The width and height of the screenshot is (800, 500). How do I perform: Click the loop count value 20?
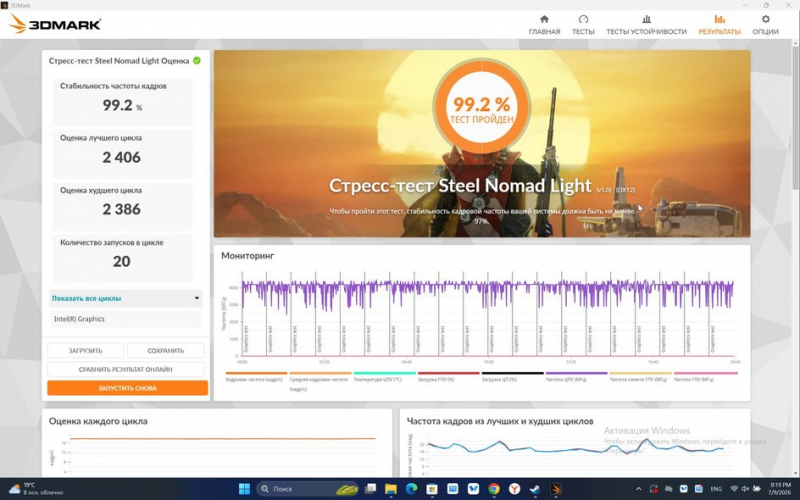[x=121, y=262]
